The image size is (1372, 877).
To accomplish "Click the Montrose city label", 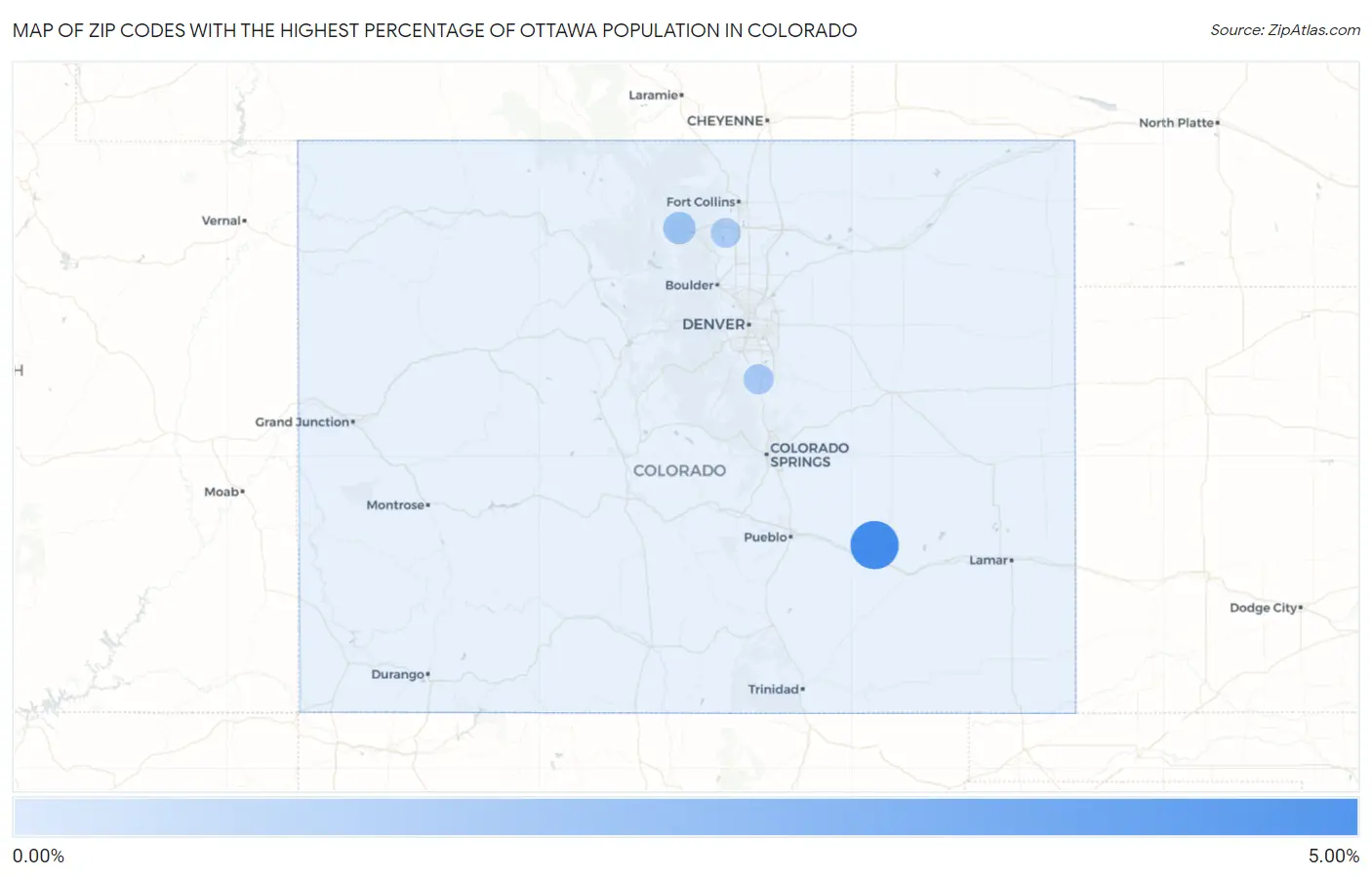I will coord(395,504).
